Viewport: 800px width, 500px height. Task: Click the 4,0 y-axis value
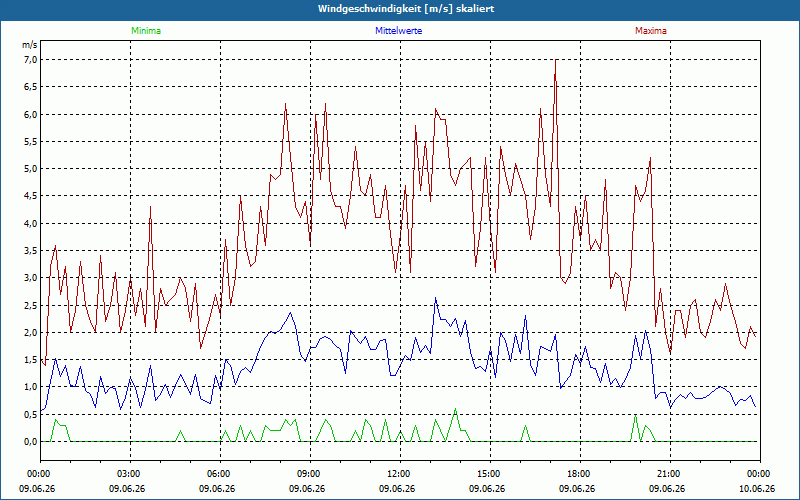[x=31, y=223]
